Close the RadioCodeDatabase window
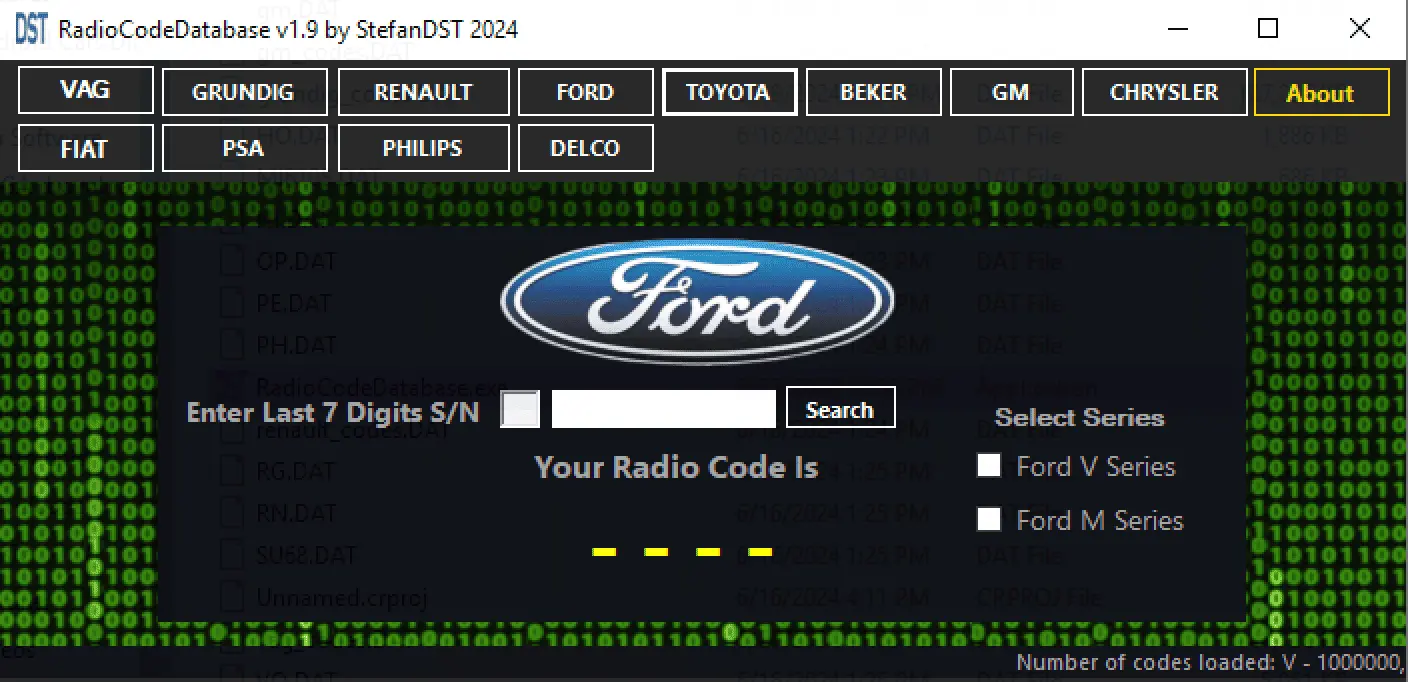The height and width of the screenshot is (682, 1408). pos(1360,29)
